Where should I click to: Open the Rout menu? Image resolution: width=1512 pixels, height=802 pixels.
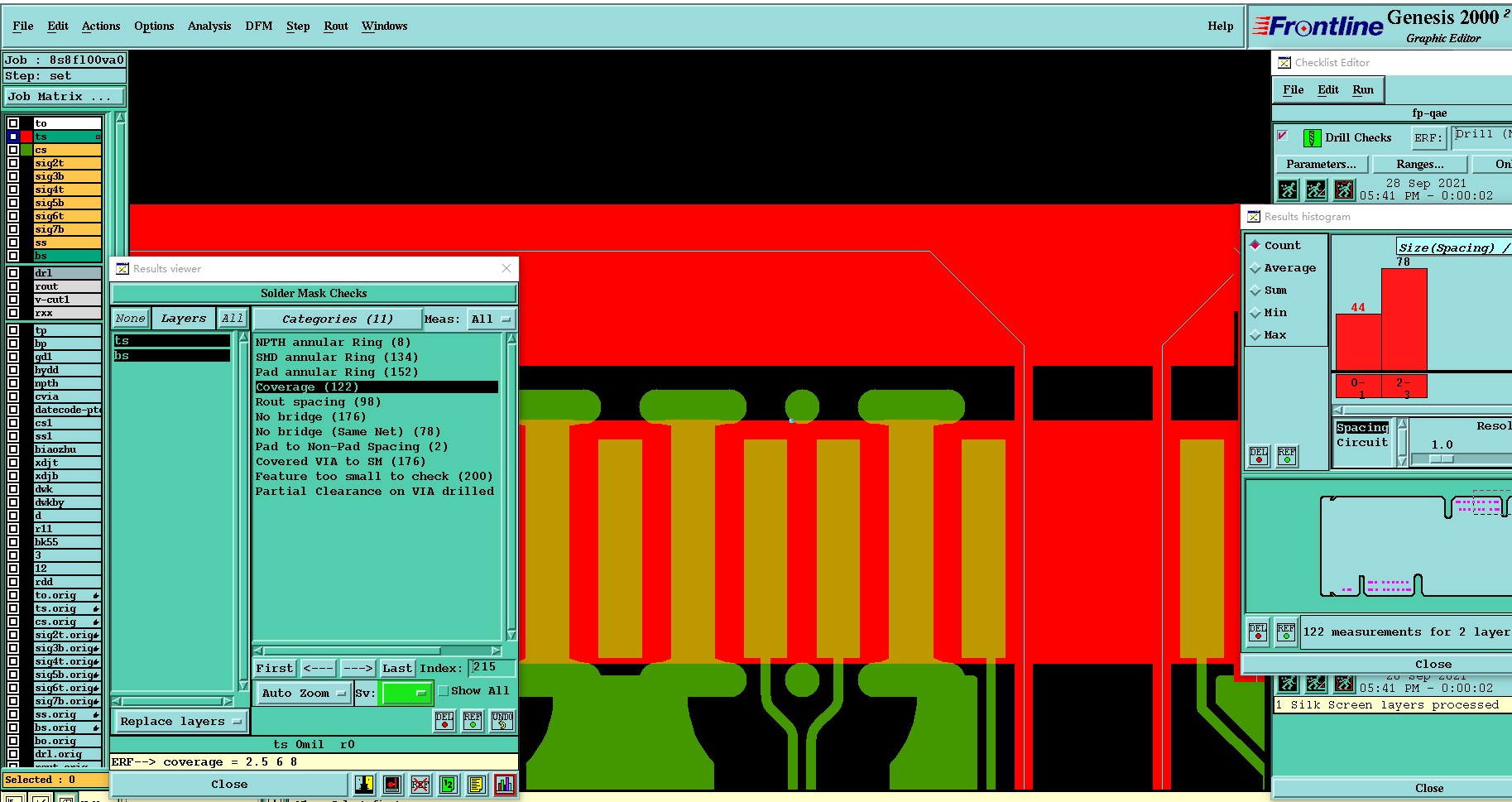point(336,26)
